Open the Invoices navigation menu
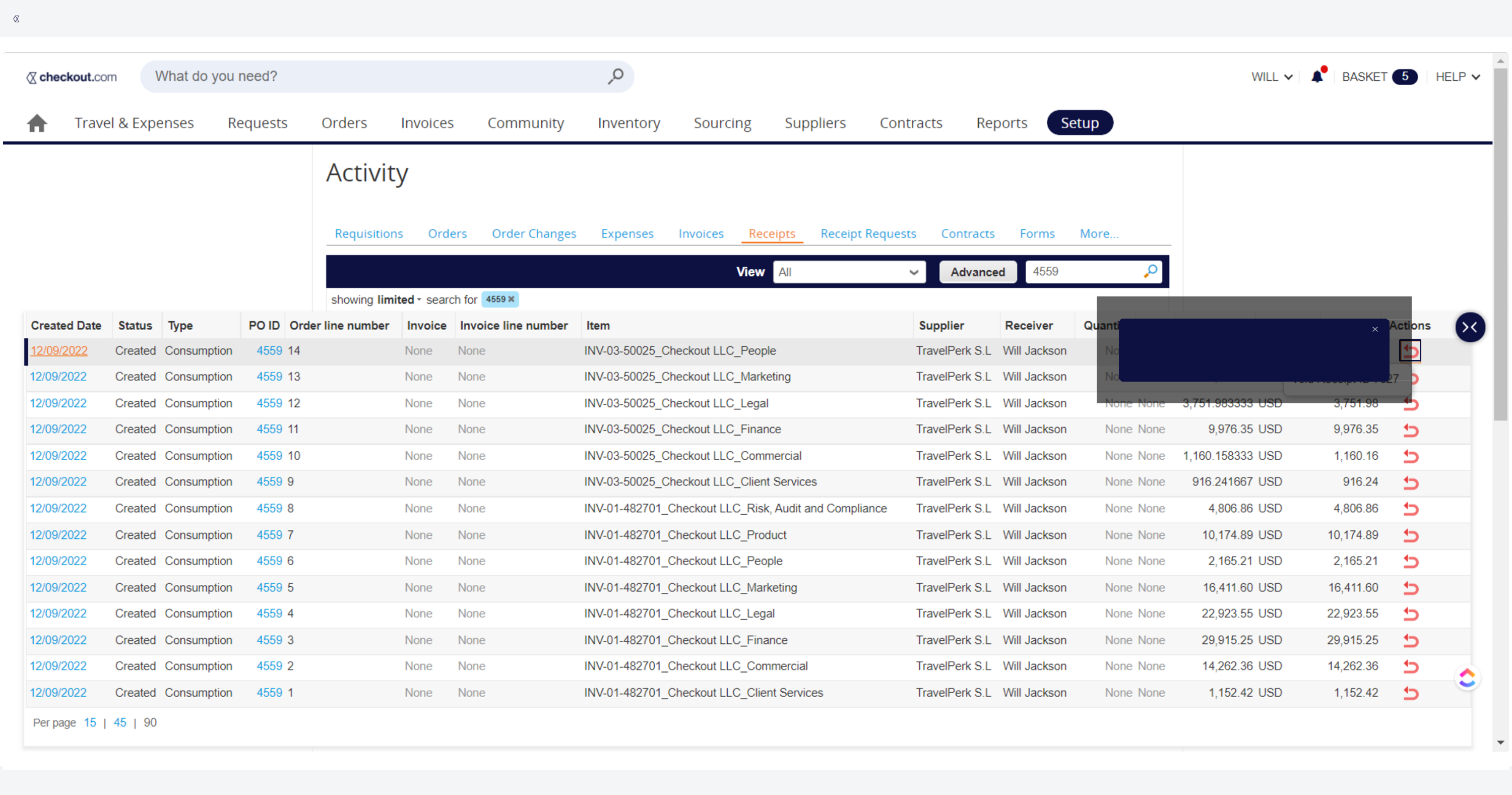Image resolution: width=1512 pixels, height=795 pixels. pyautogui.click(x=427, y=123)
